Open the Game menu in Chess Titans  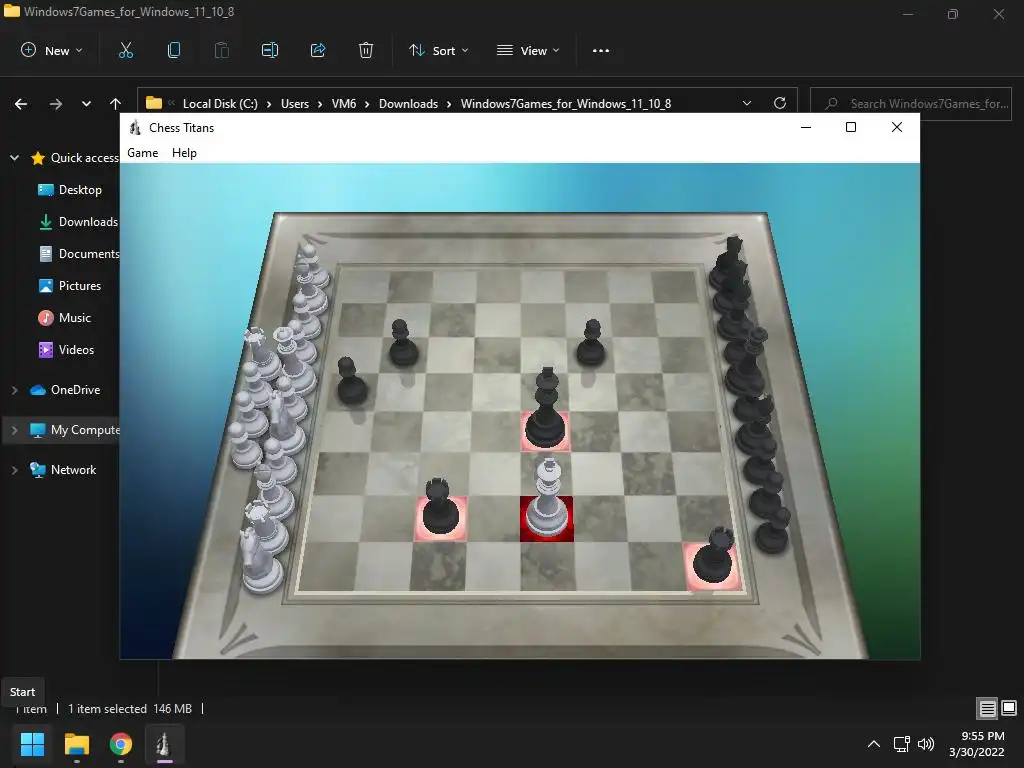pos(142,153)
